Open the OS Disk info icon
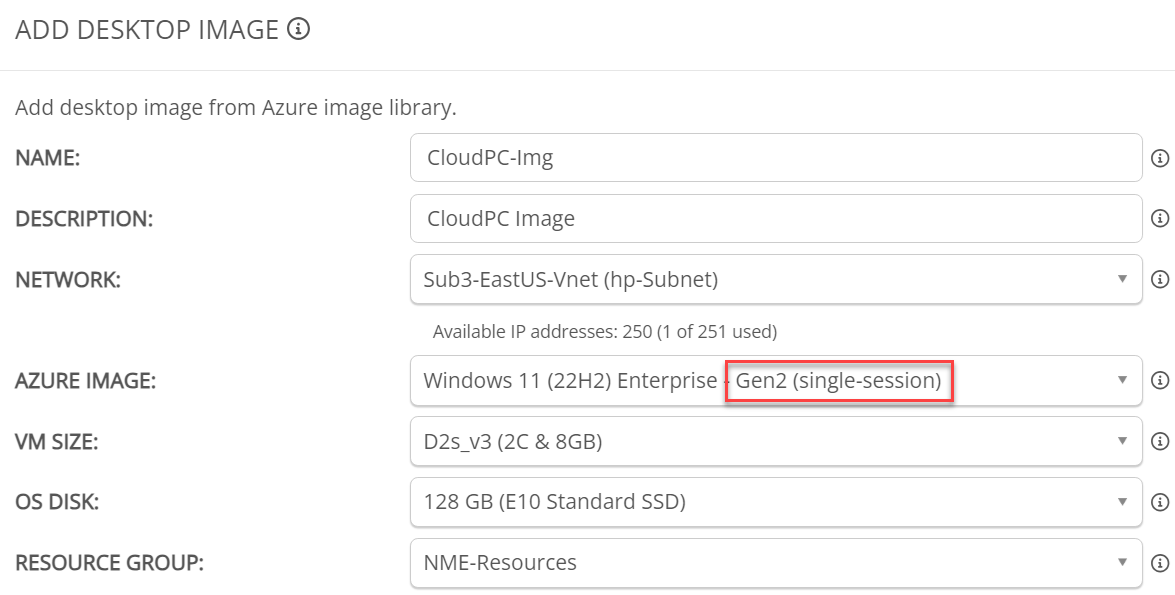Screen dimensions: 1175x595 tap(1160, 501)
